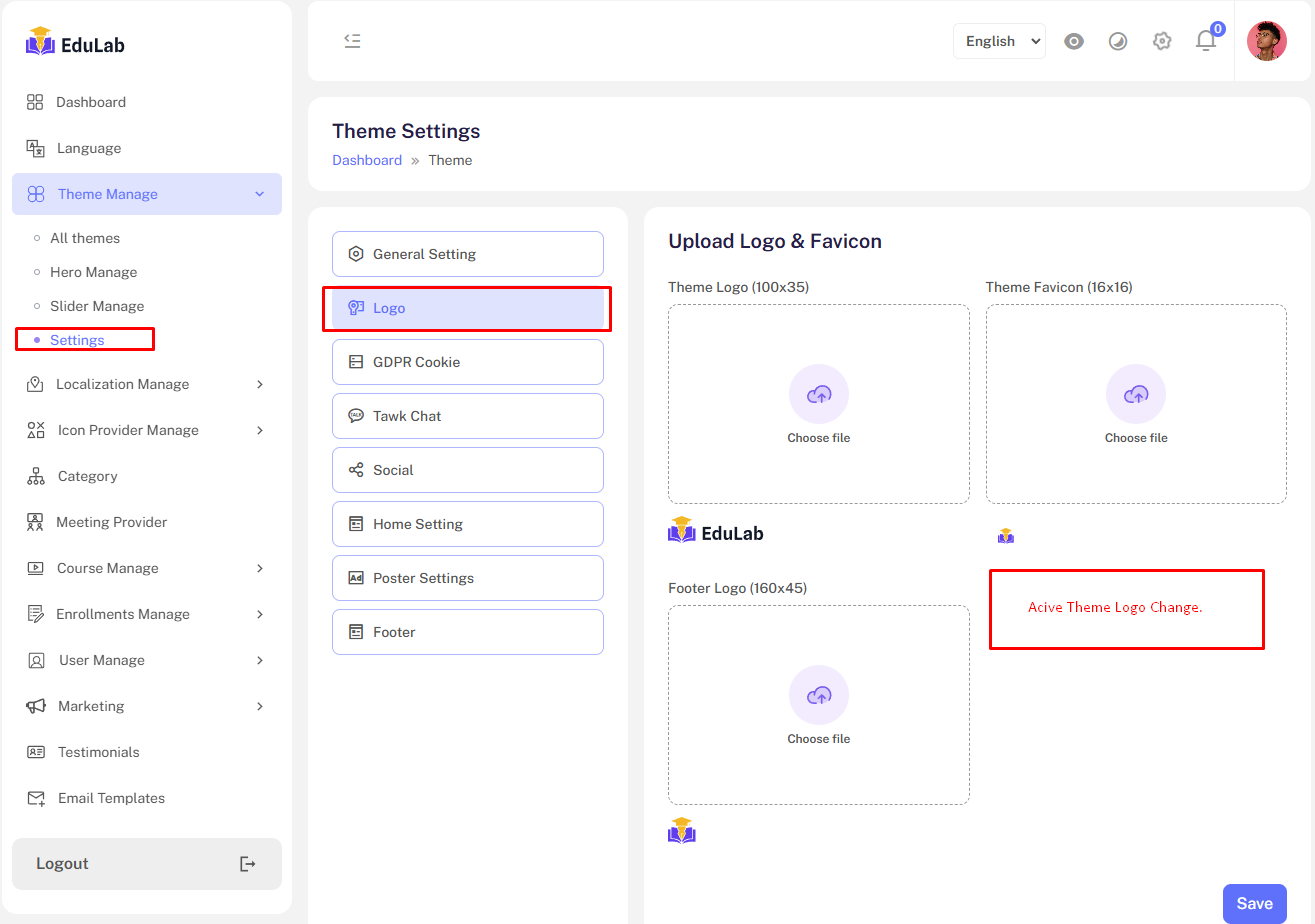Click the Theme Favicon upload cloud icon
Screen dimensions: 1315x924
pyautogui.click(x=1136, y=394)
